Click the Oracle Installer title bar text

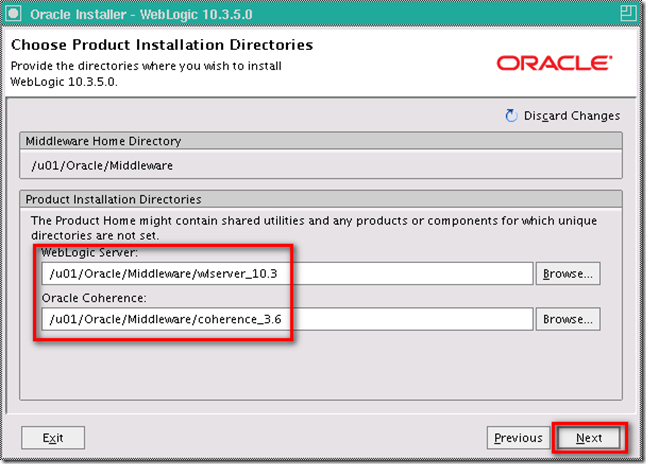141,14
